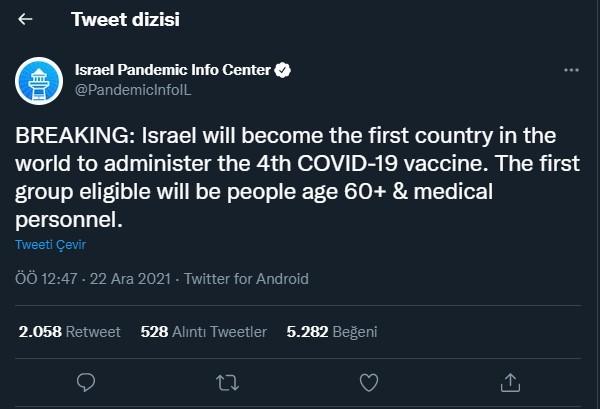This screenshot has width=600, height=409.
Task: Share the tweet via upload icon
Action: [510, 381]
